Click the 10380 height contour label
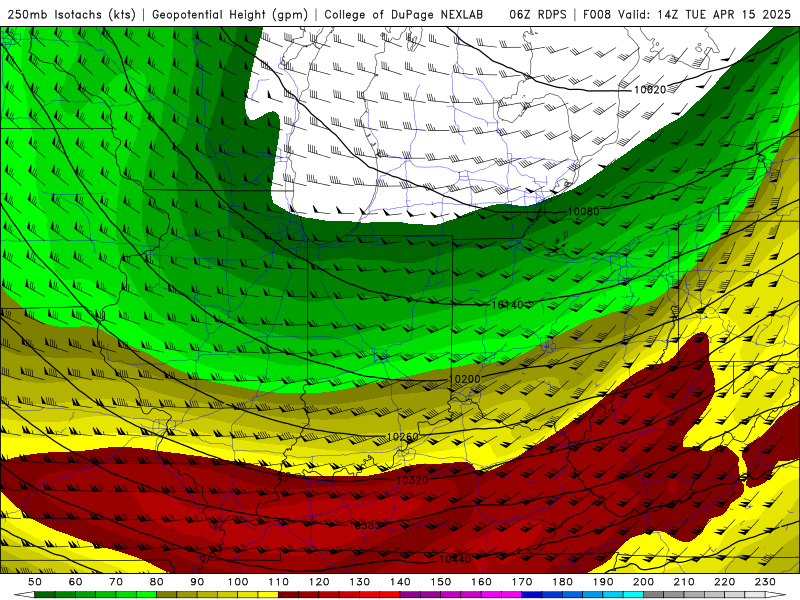The width and height of the screenshot is (800, 600). 365,524
